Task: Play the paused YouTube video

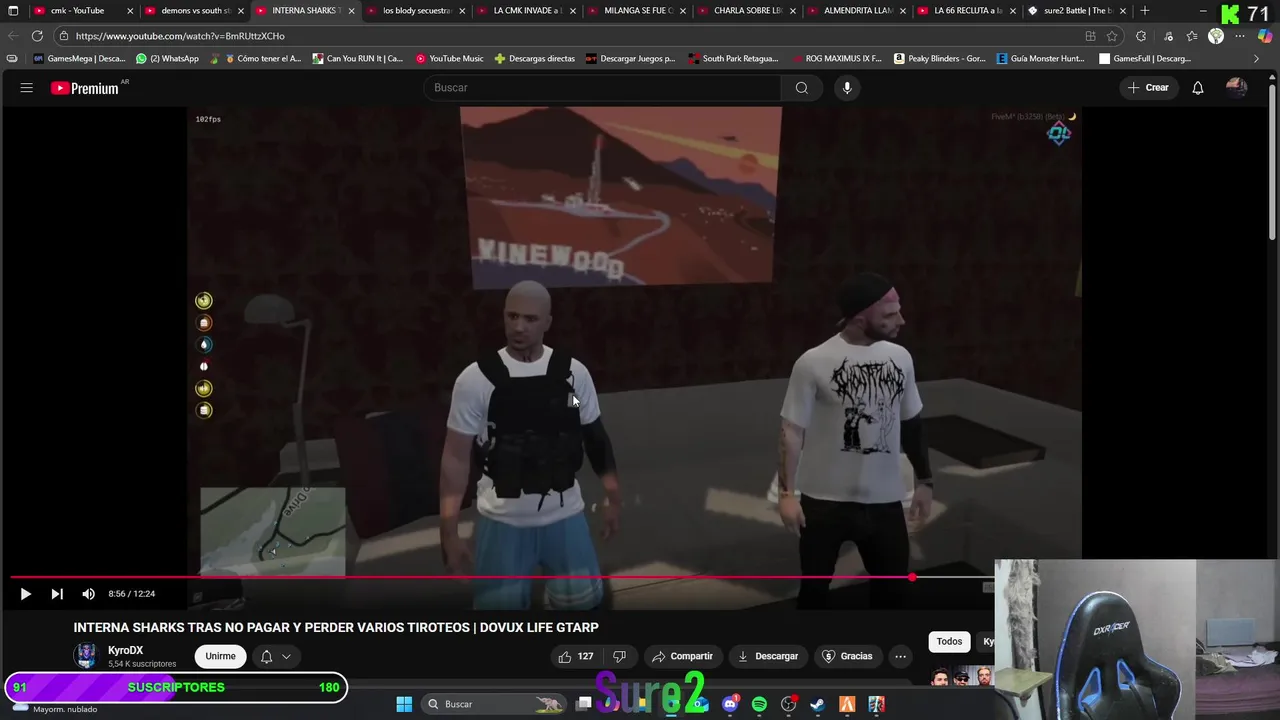Action: (x=25, y=594)
